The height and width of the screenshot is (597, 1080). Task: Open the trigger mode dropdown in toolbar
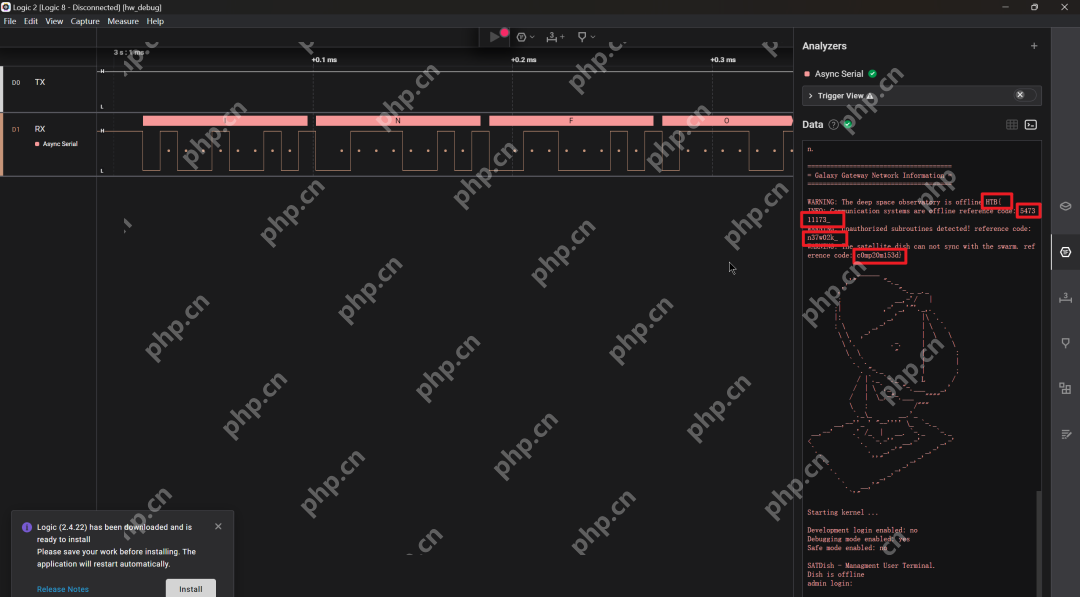click(x=524, y=37)
